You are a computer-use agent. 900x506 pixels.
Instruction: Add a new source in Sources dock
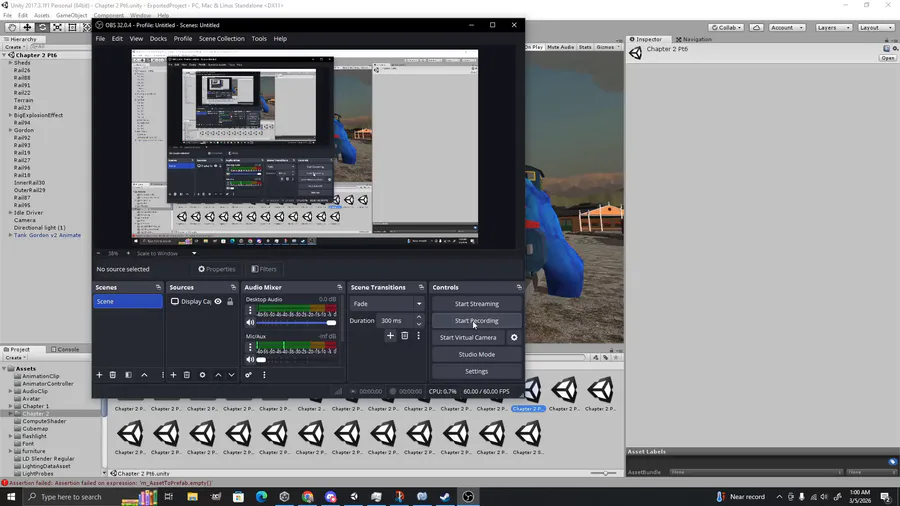tap(173, 375)
